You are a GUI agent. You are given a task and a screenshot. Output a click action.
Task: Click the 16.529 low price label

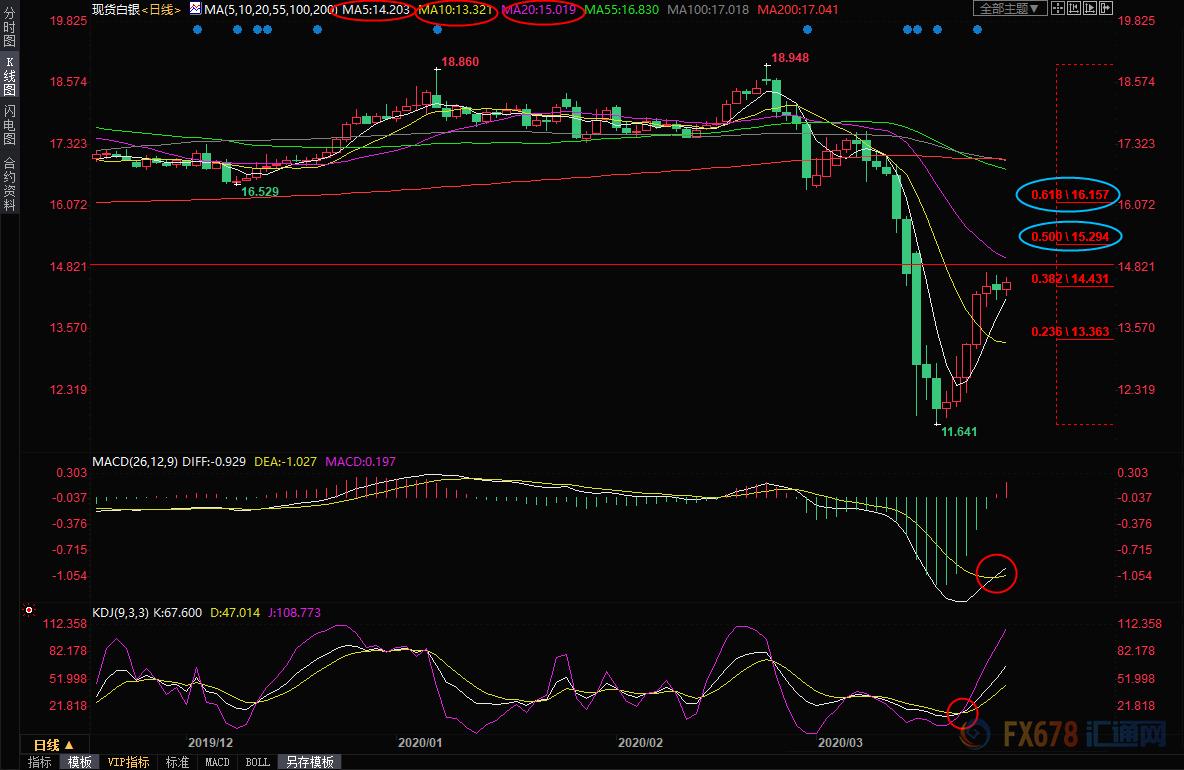tap(260, 192)
